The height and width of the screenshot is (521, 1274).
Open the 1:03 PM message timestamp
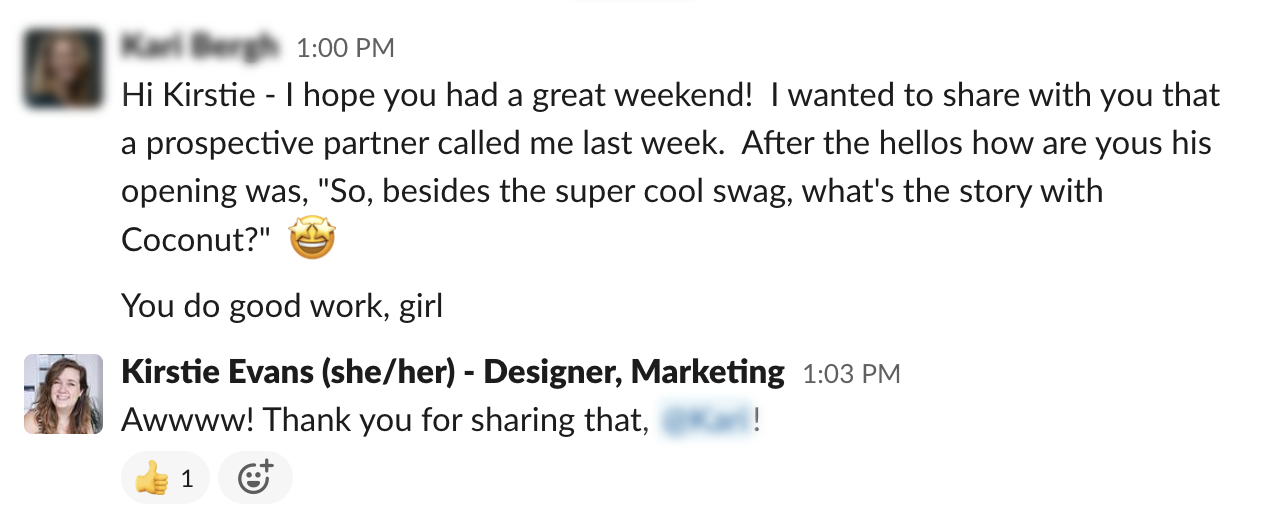[851, 374]
